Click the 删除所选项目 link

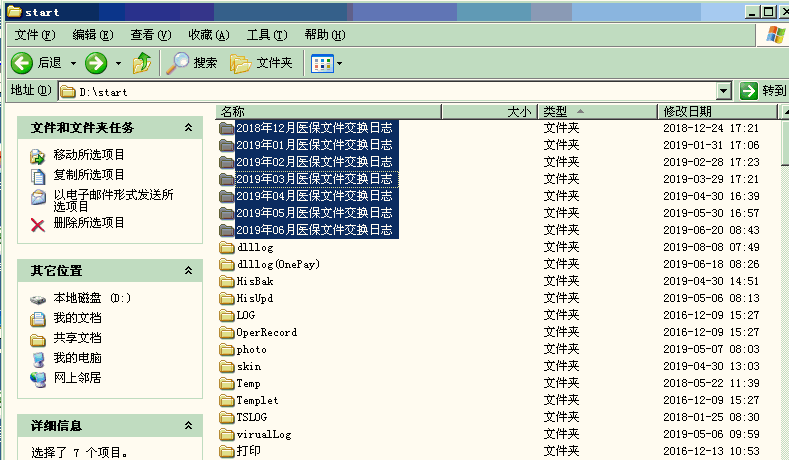pyautogui.click(x=89, y=222)
